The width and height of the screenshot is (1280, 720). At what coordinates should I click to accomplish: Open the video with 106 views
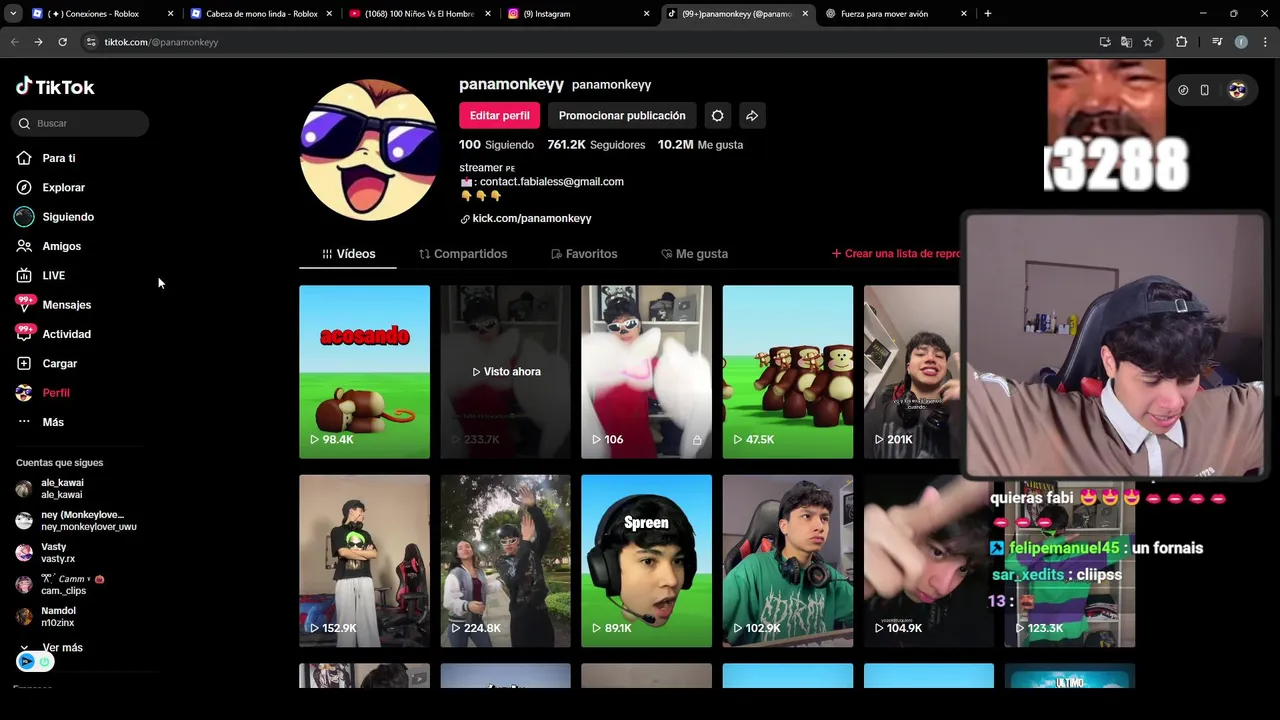[646, 372]
